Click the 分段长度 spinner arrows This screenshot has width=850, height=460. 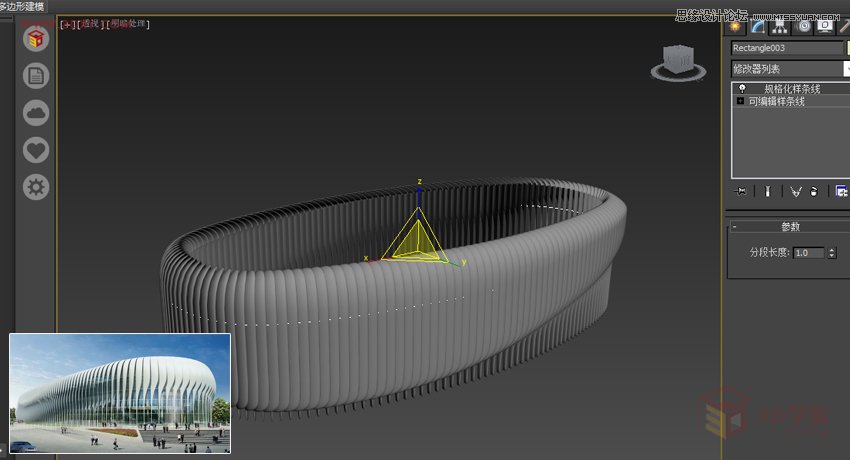(832, 253)
